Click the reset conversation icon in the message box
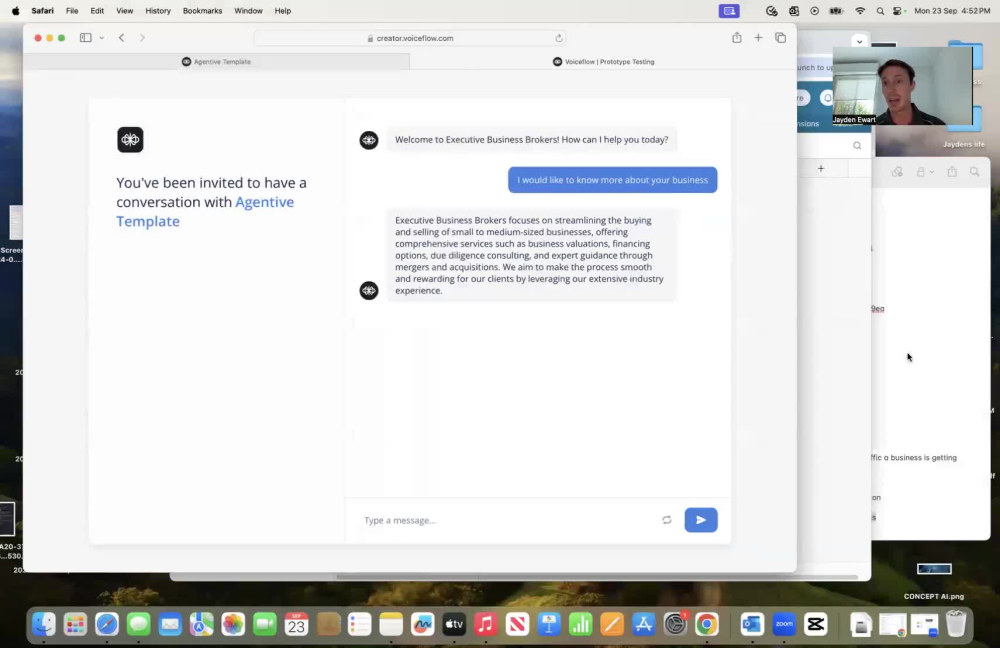This screenshot has width=1000, height=648. click(666, 520)
